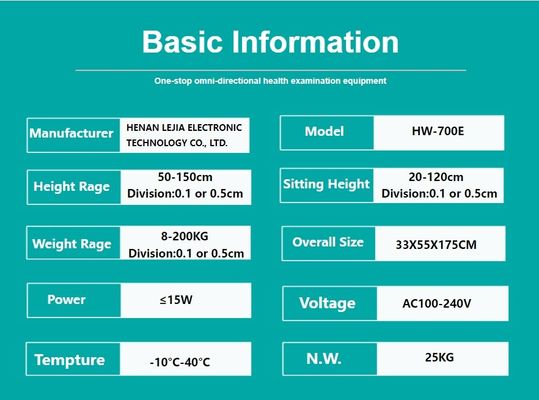
Task: Select the 'N.W.' label cell
Action: [x=330, y=359]
